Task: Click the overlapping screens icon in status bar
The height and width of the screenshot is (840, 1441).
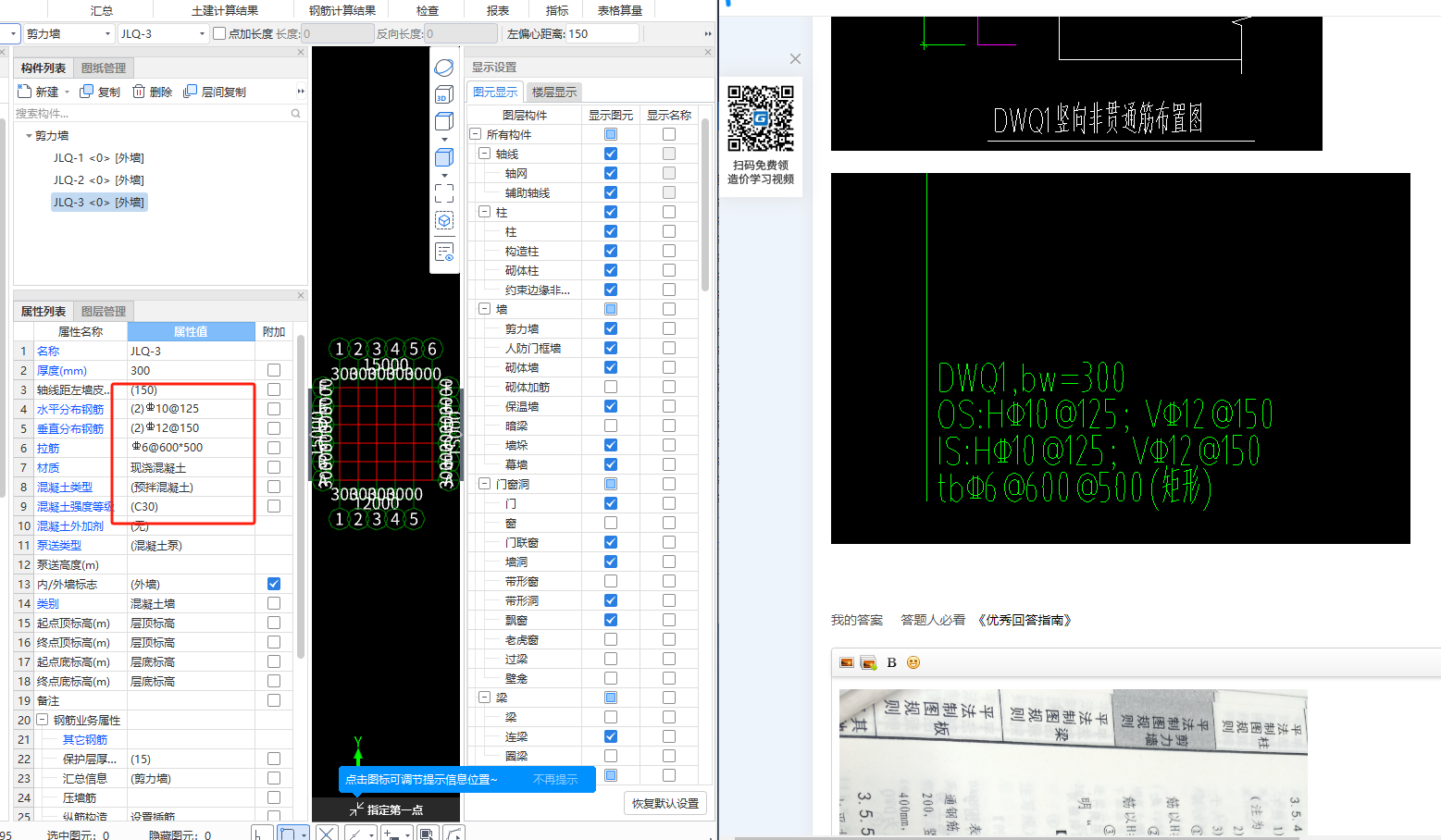Action: point(426,834)
